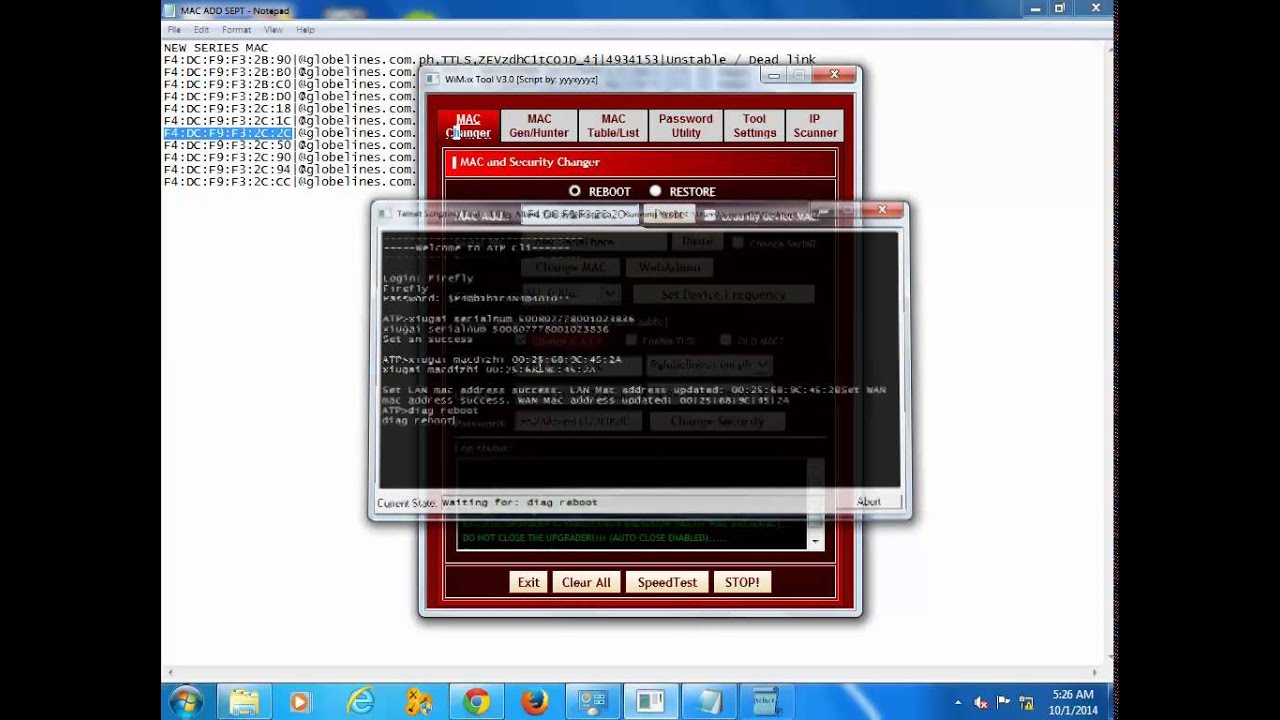Open the clock showing 5:26 AM
Viewport: 1280px width, 720px height.
pyautogui.click(x=1072, y=702)
